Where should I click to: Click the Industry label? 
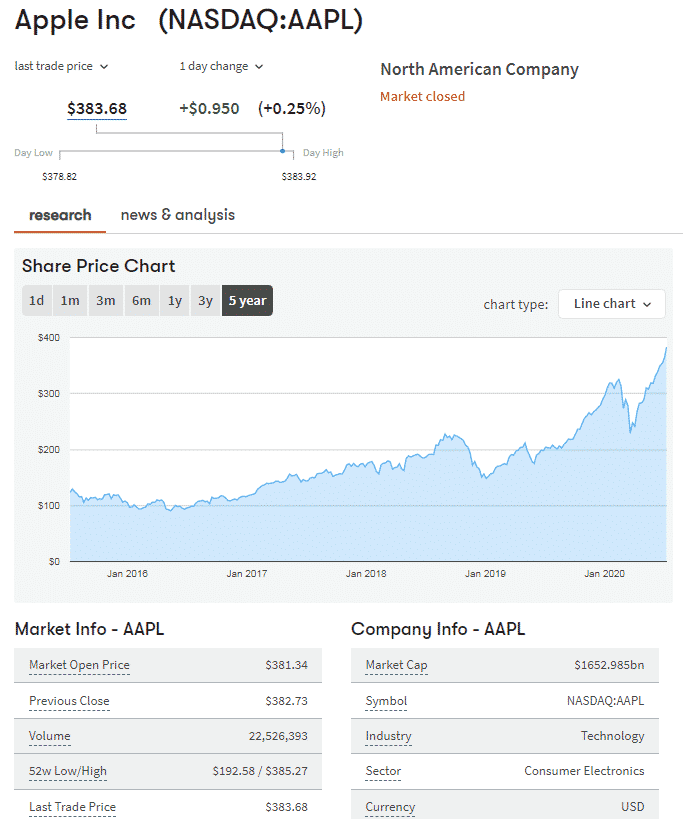(388, 736)
